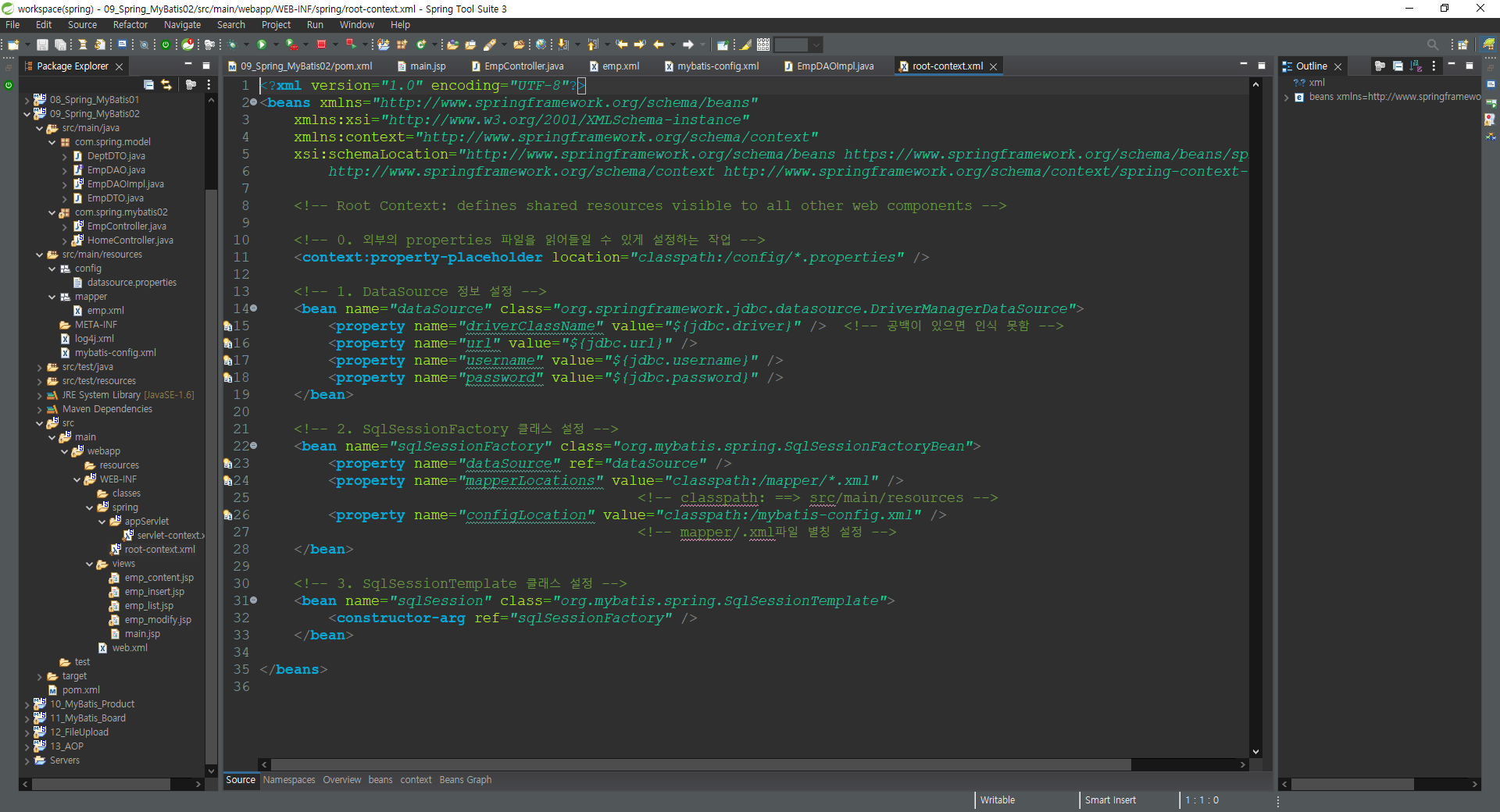Click the Debug bug icon in toolbar
The height and width of the screenshot is (812, 1500).
click(x=232, y=45)
